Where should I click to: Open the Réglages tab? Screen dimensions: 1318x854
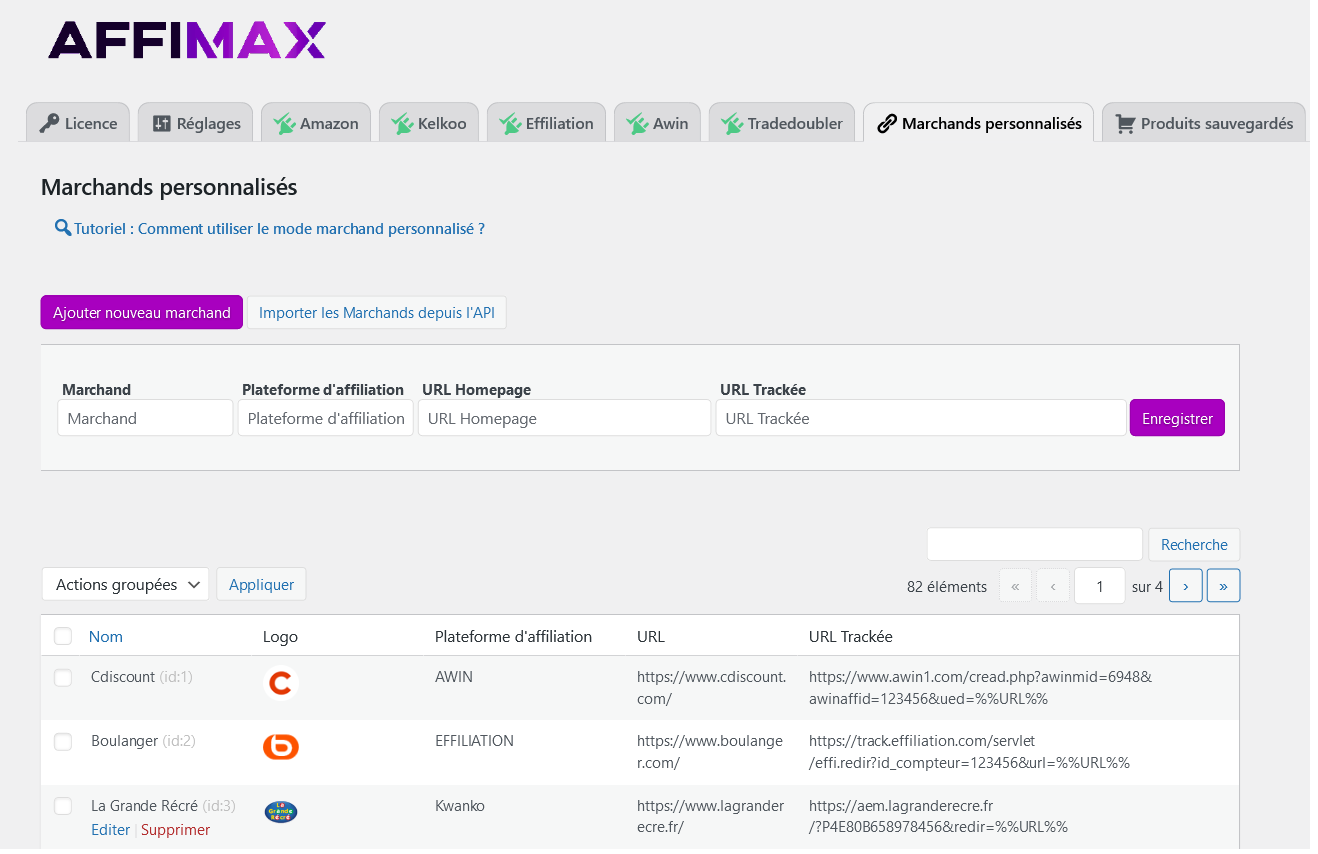[196, 122]
